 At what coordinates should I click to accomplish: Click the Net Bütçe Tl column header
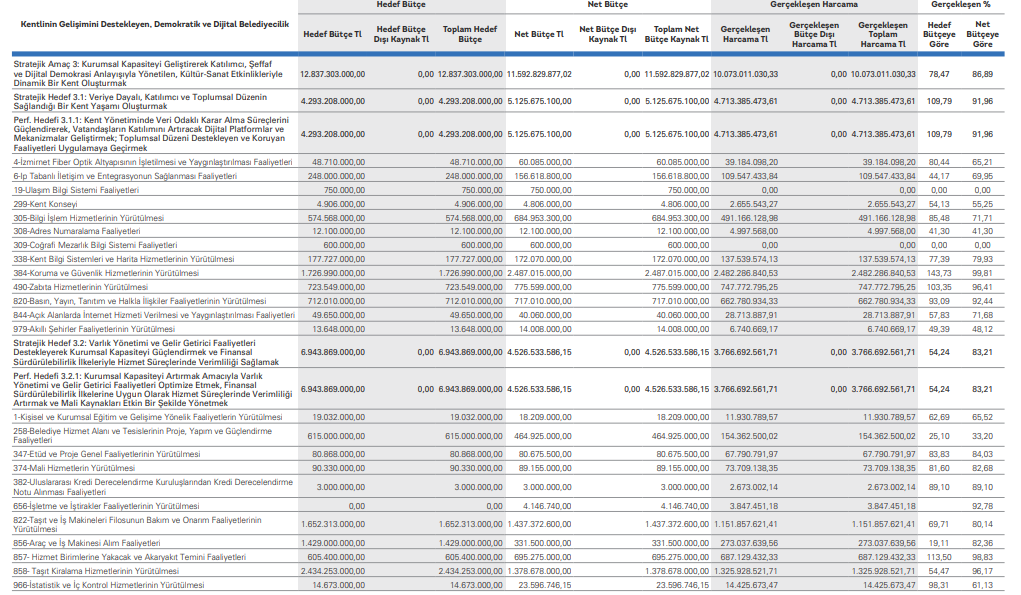click(538, 34)
